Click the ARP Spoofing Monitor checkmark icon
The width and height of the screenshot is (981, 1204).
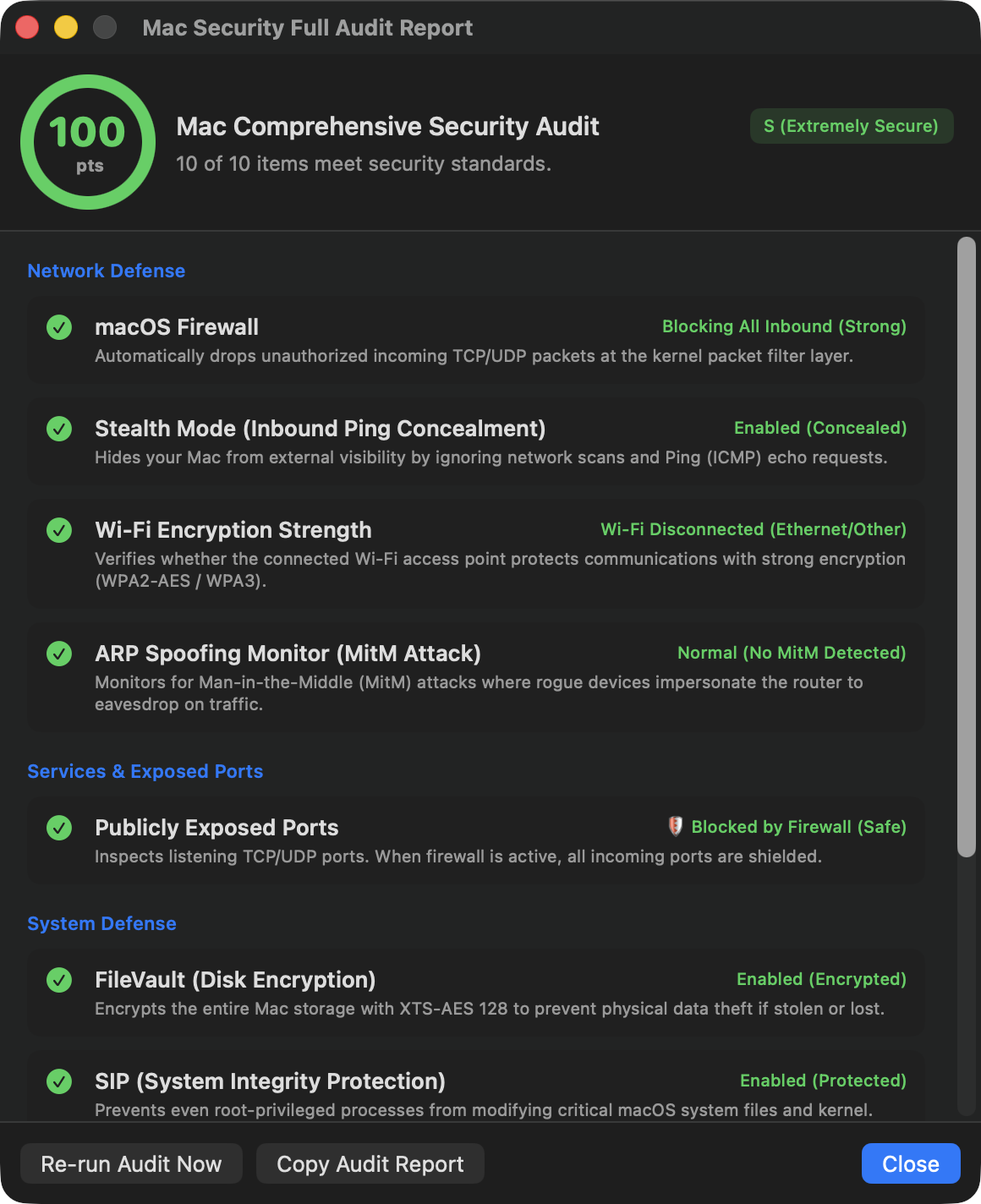coord(59,654)
